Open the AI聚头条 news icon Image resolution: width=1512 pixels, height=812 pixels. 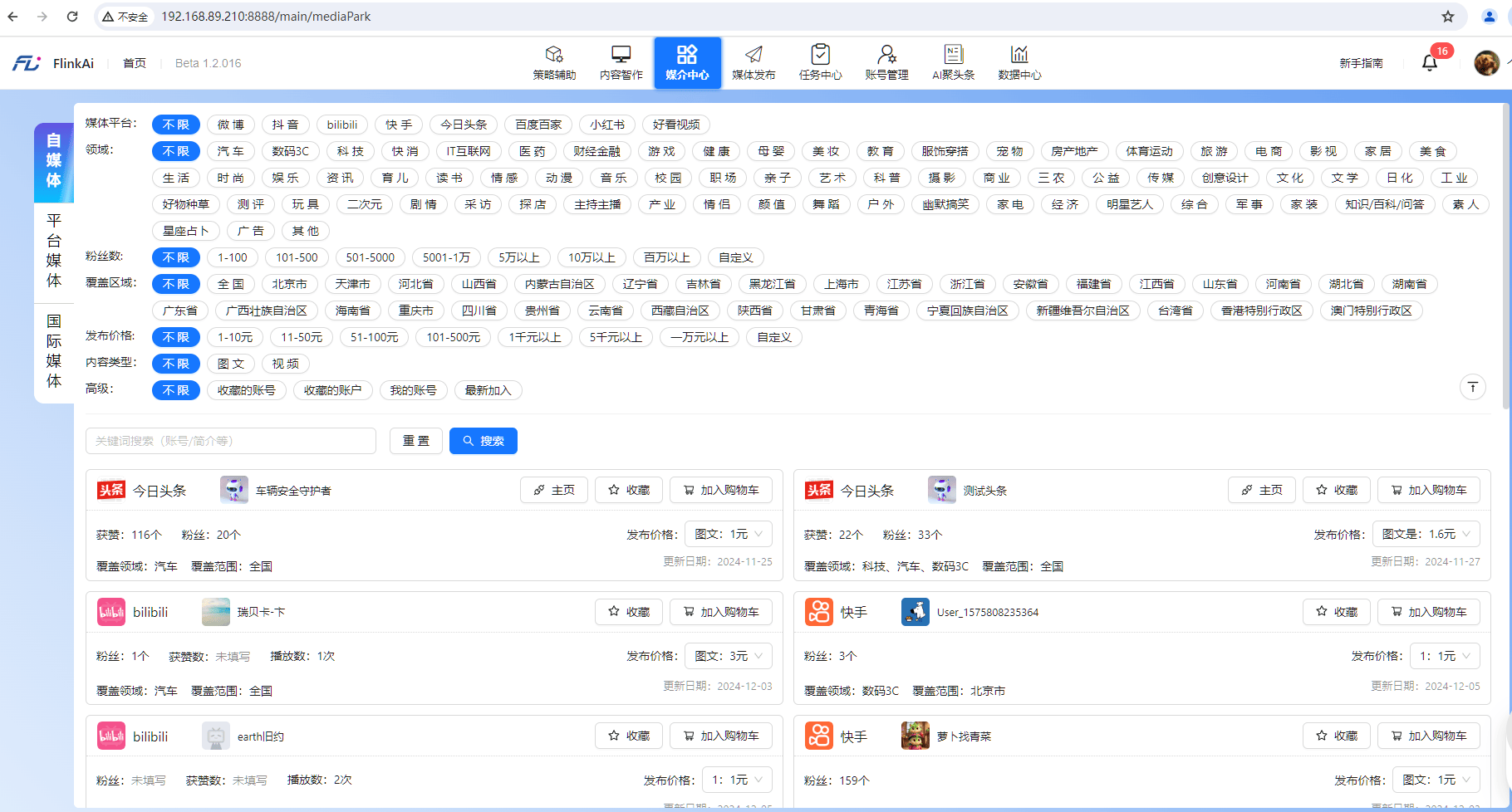coord(953,55)
